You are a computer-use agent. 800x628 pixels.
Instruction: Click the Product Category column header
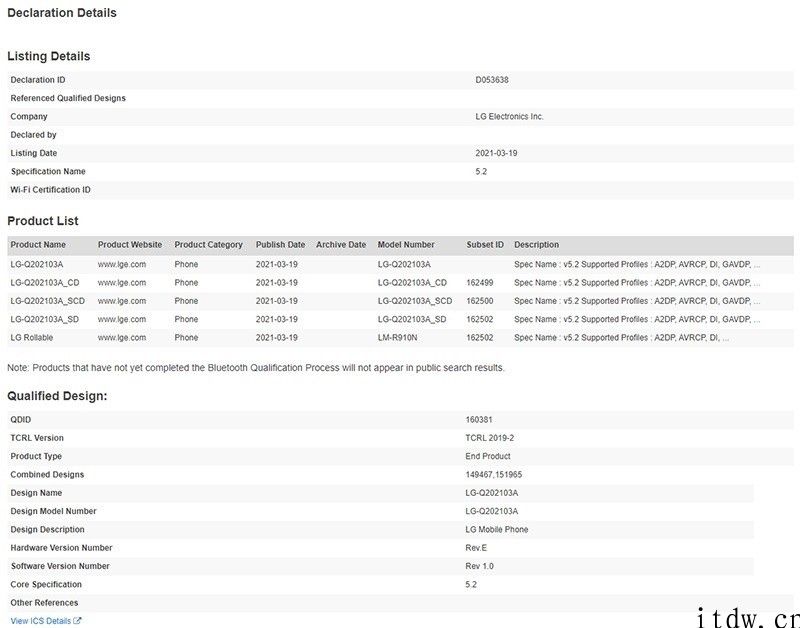(x=208, y=245)
